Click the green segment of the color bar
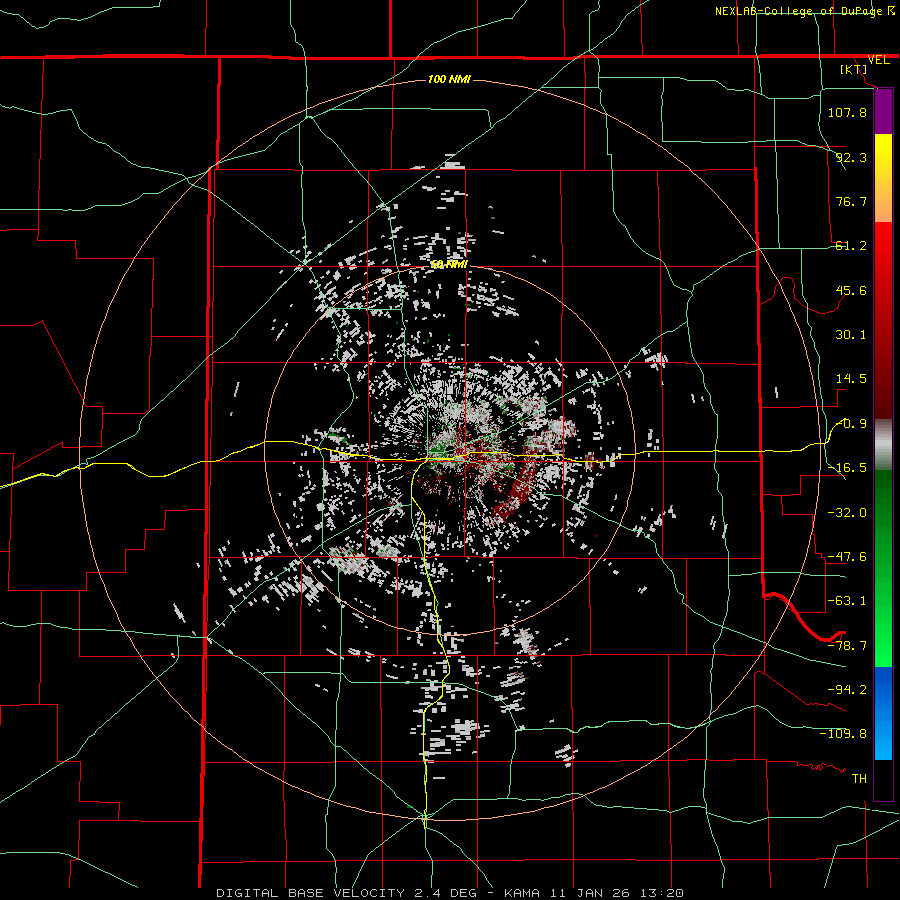The width and height of the screenshot is (900, 900). click(x=883, y=568)
